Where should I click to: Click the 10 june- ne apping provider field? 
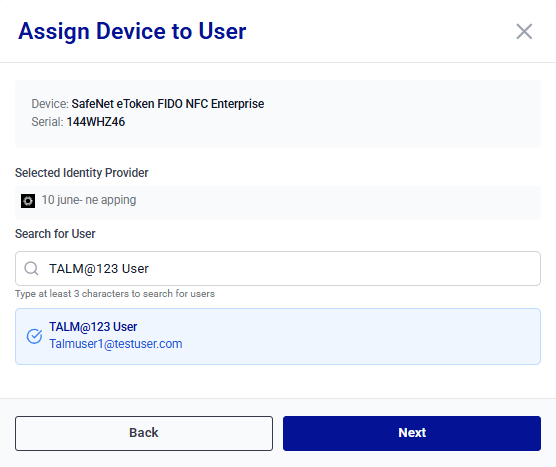click(x=278, y=202)
